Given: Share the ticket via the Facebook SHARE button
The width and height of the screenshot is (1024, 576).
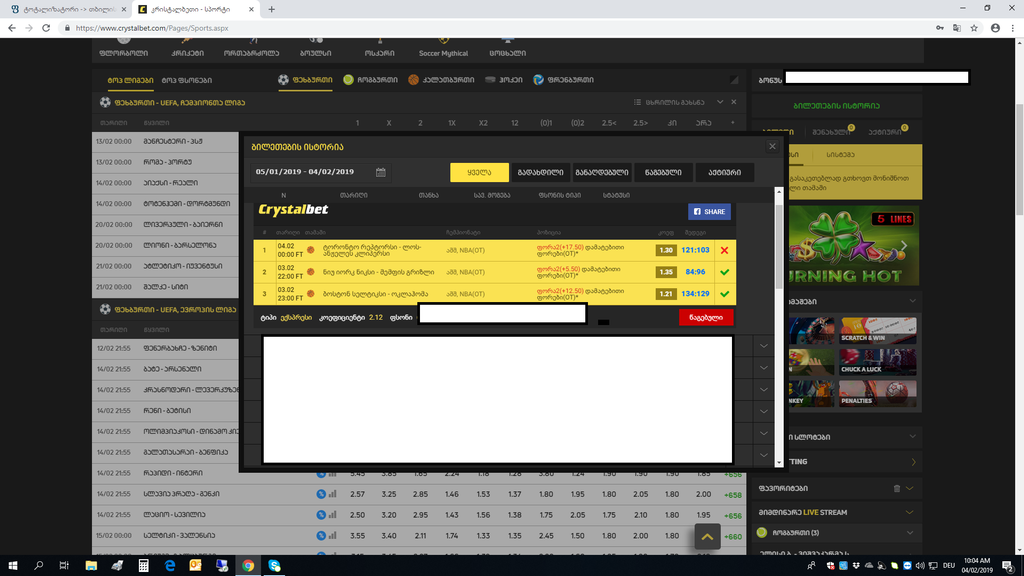Looking at the screenshot, I should coord(709,212).
